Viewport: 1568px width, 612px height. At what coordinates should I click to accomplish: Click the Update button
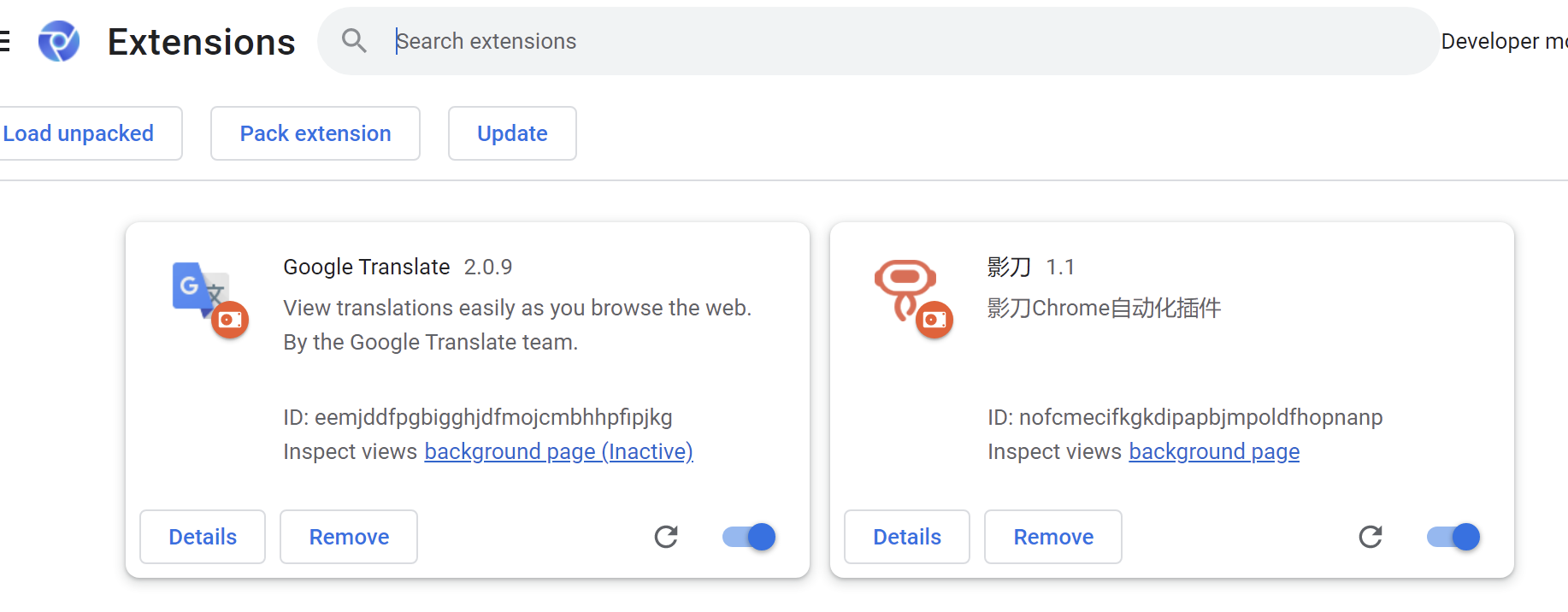click(x=512, y=133)
